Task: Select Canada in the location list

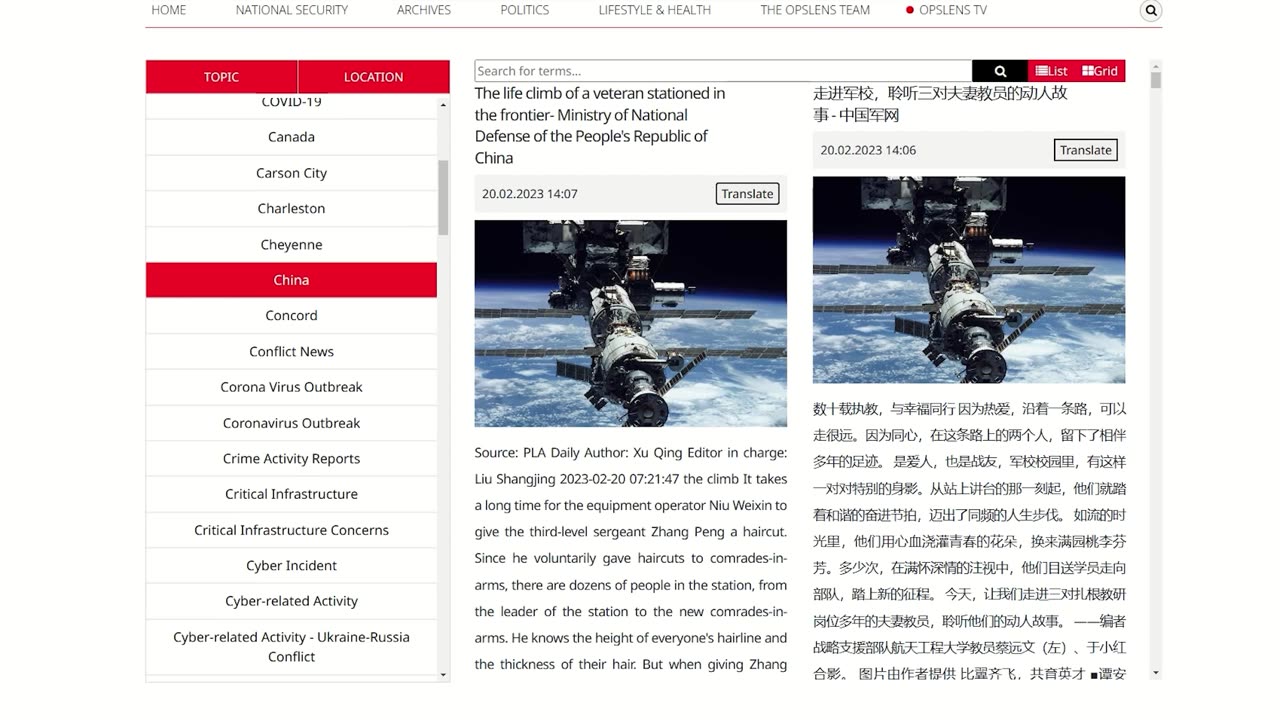Action: (291, 137)
